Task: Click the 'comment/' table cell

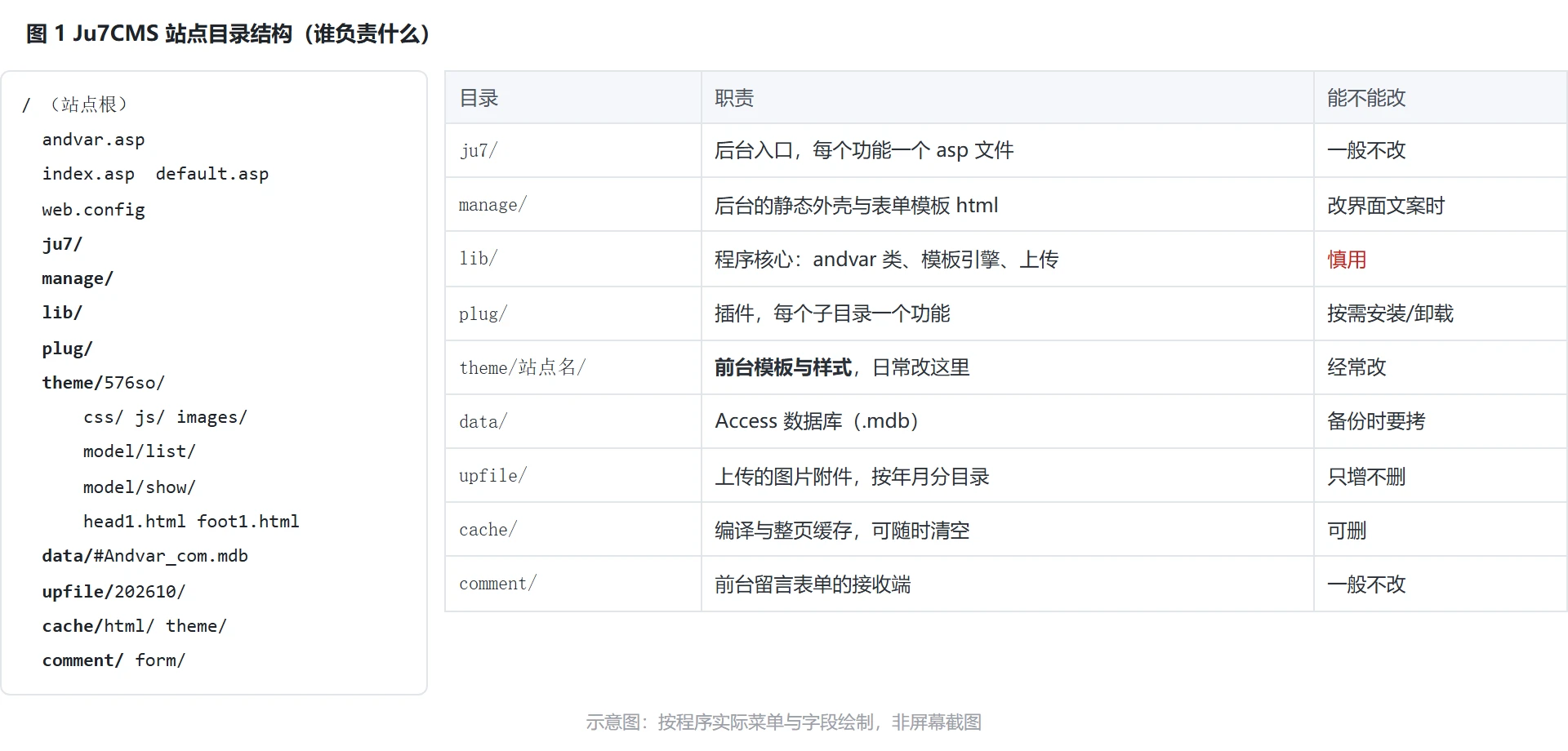Action: (x=573, y=584)
